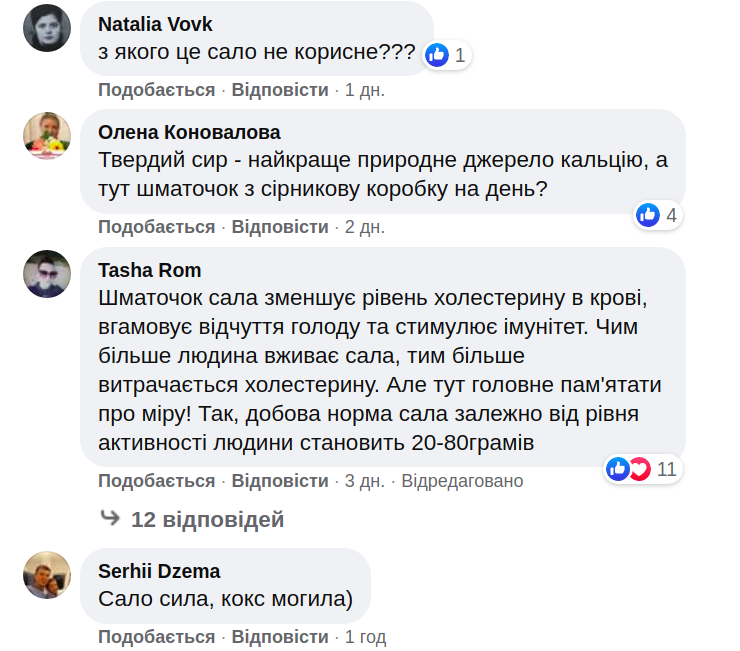Expand the 12 відповідей replies thread
The height and width of the screenshot is (651, 740).
(x=207, y=520)
